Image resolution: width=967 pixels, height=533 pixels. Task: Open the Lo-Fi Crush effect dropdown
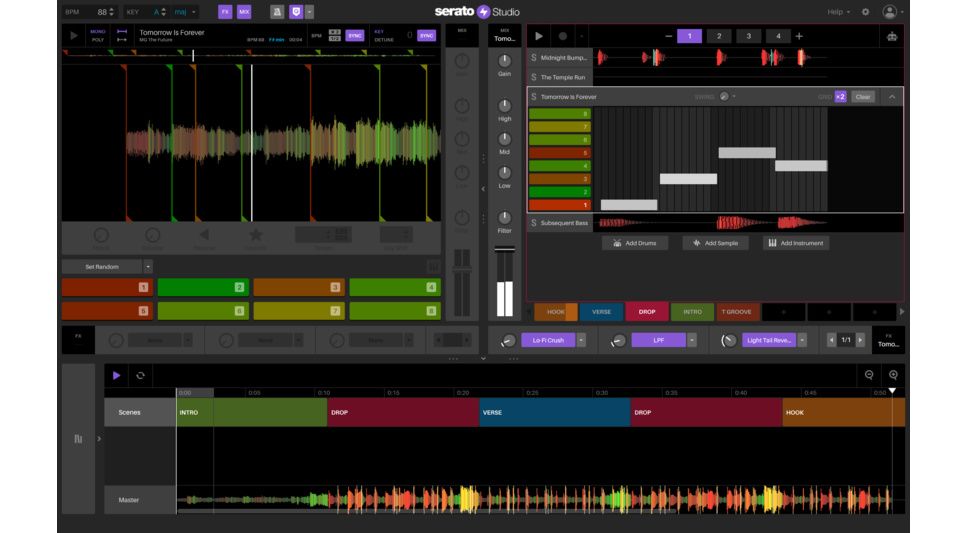581,340
